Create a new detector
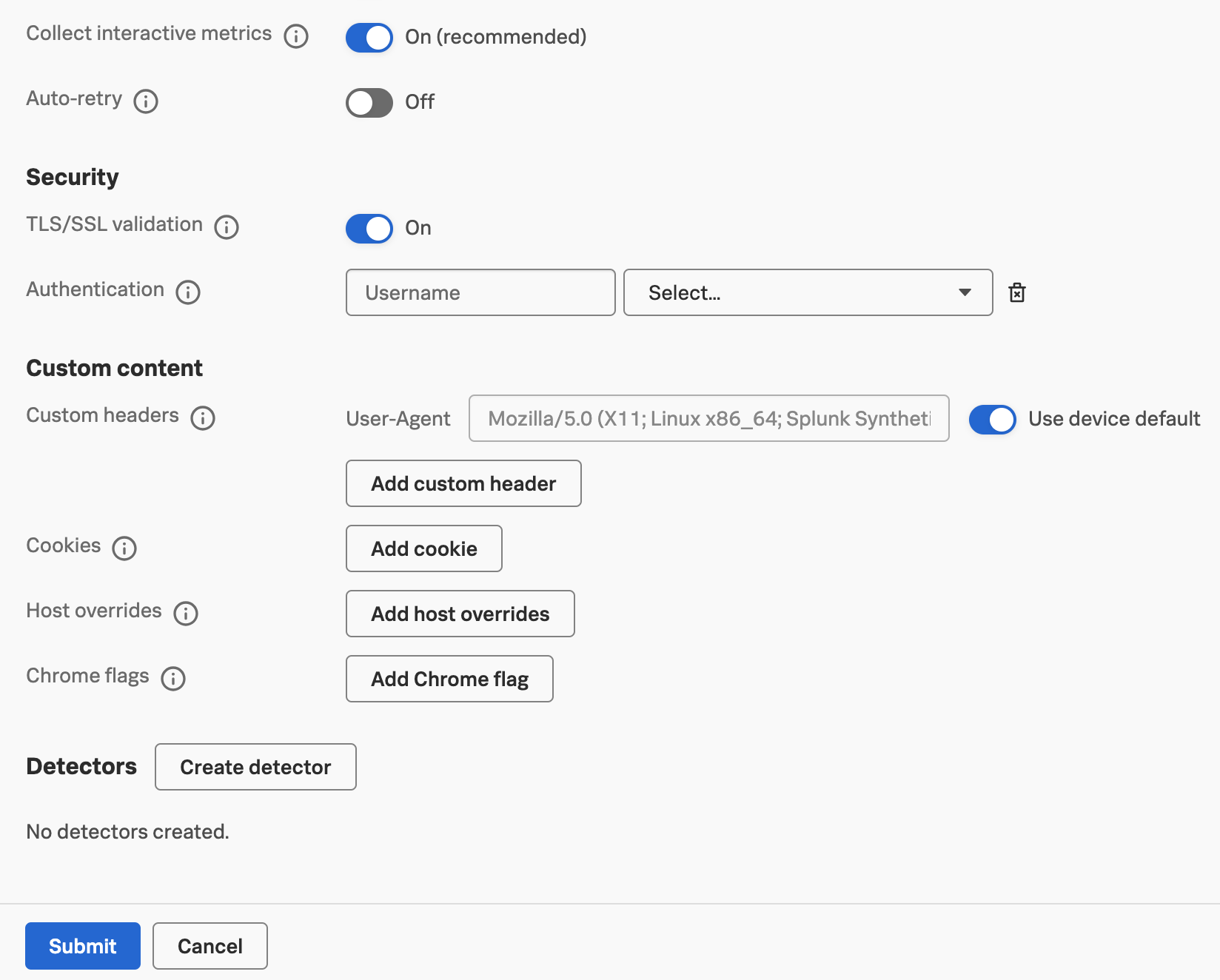 (255, 767)
